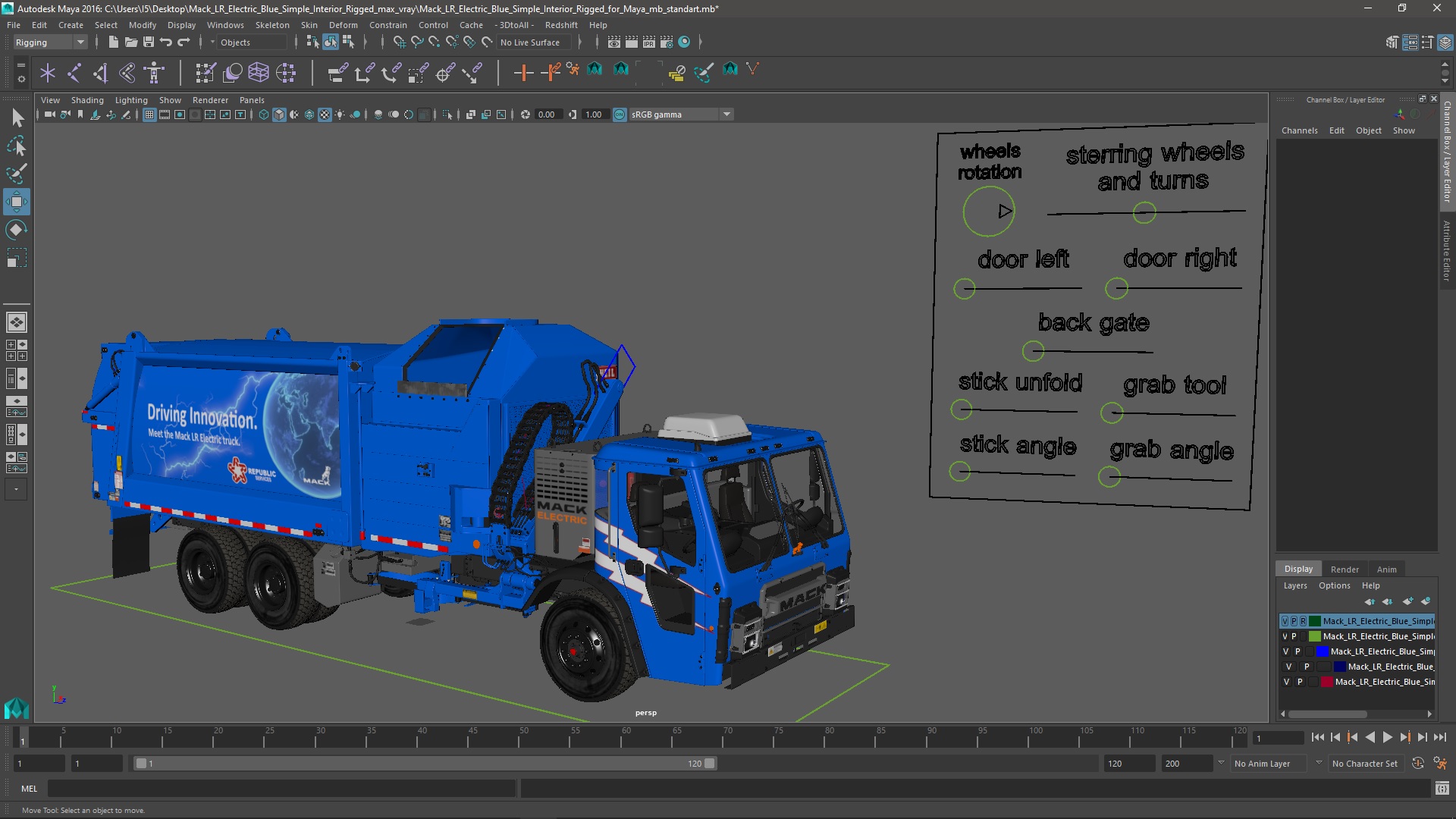Move layer up icon in Layer Editor
The image size is (1456, 819).
1370,601
